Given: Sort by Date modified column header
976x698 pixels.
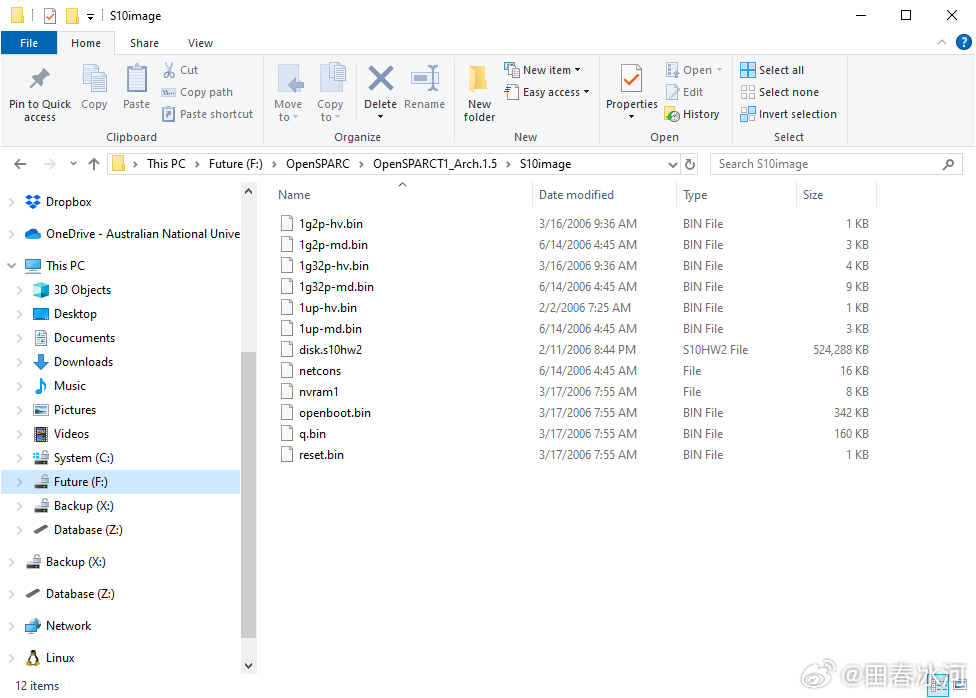Looking at the screenshot, I should [x=604, y=195].
